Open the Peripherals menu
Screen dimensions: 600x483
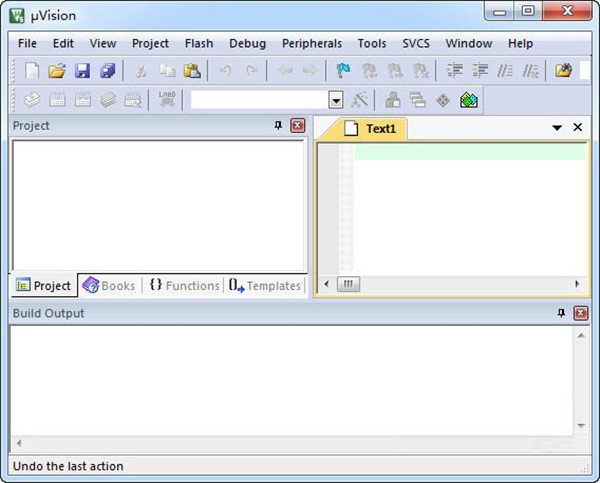(x=311, y=43)
